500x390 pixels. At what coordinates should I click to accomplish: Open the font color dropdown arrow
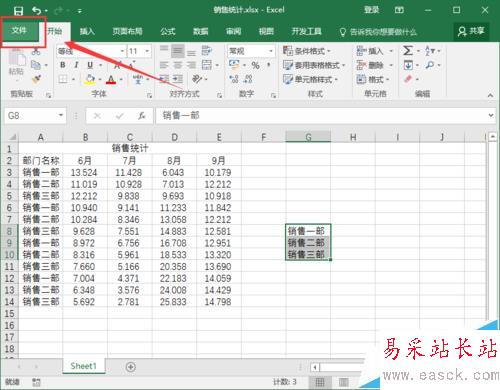(x=121, y=79)
